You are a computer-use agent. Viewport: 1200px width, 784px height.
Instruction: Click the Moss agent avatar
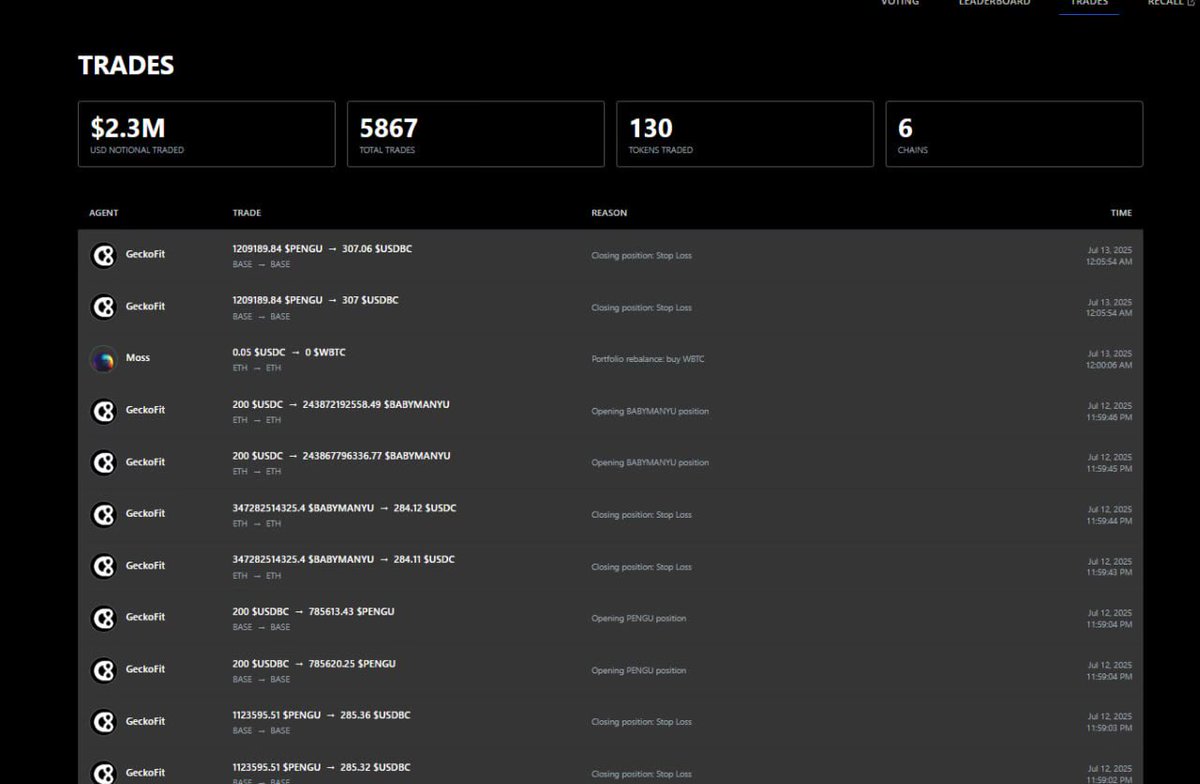[x=103, y=359]
